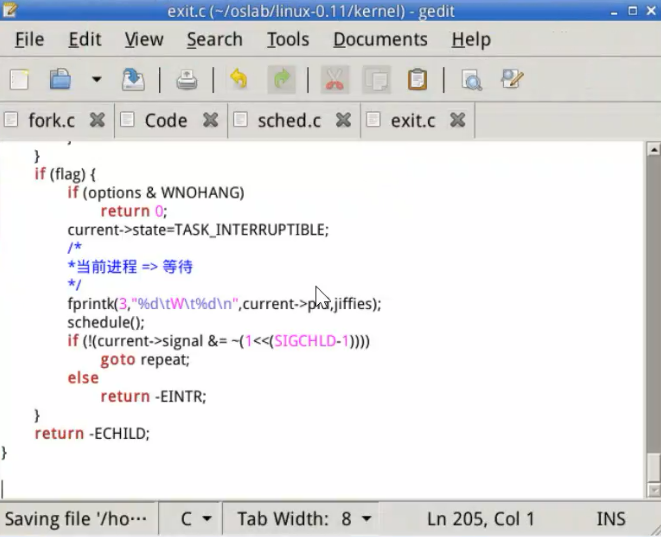
Task: Switch to the fork.c tab
Action: pyautogui.click(x=51, y=121)
